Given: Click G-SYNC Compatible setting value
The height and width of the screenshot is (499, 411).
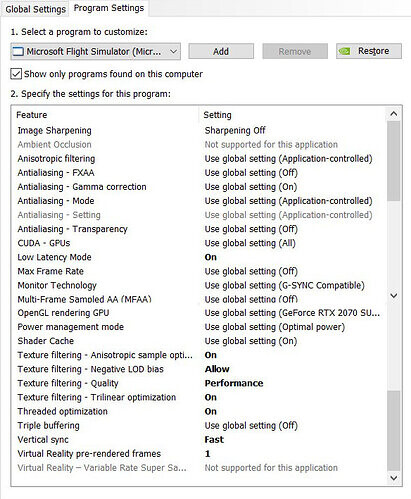Looking at the screenshot, I should (x=284, y=285).
